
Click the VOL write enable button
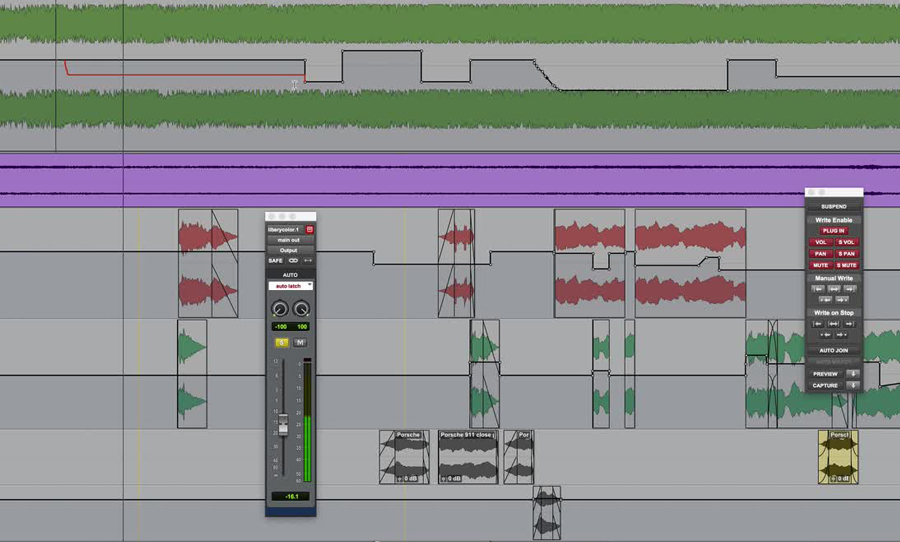click(821, 242)
